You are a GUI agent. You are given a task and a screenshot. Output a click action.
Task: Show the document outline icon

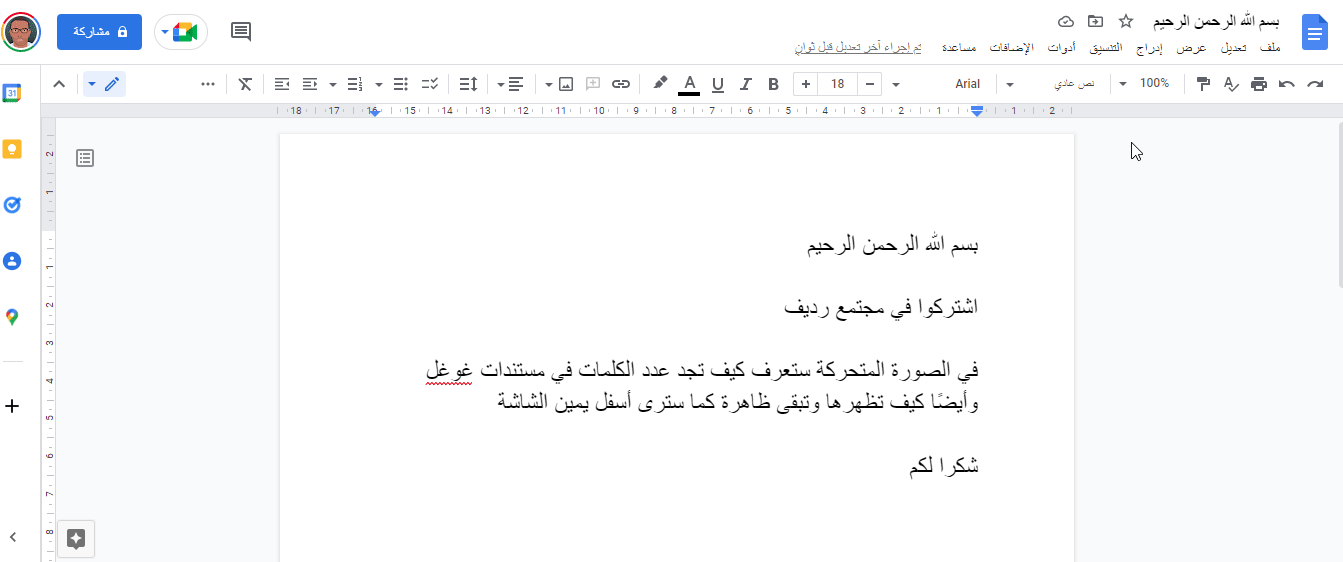click(85, 157)
